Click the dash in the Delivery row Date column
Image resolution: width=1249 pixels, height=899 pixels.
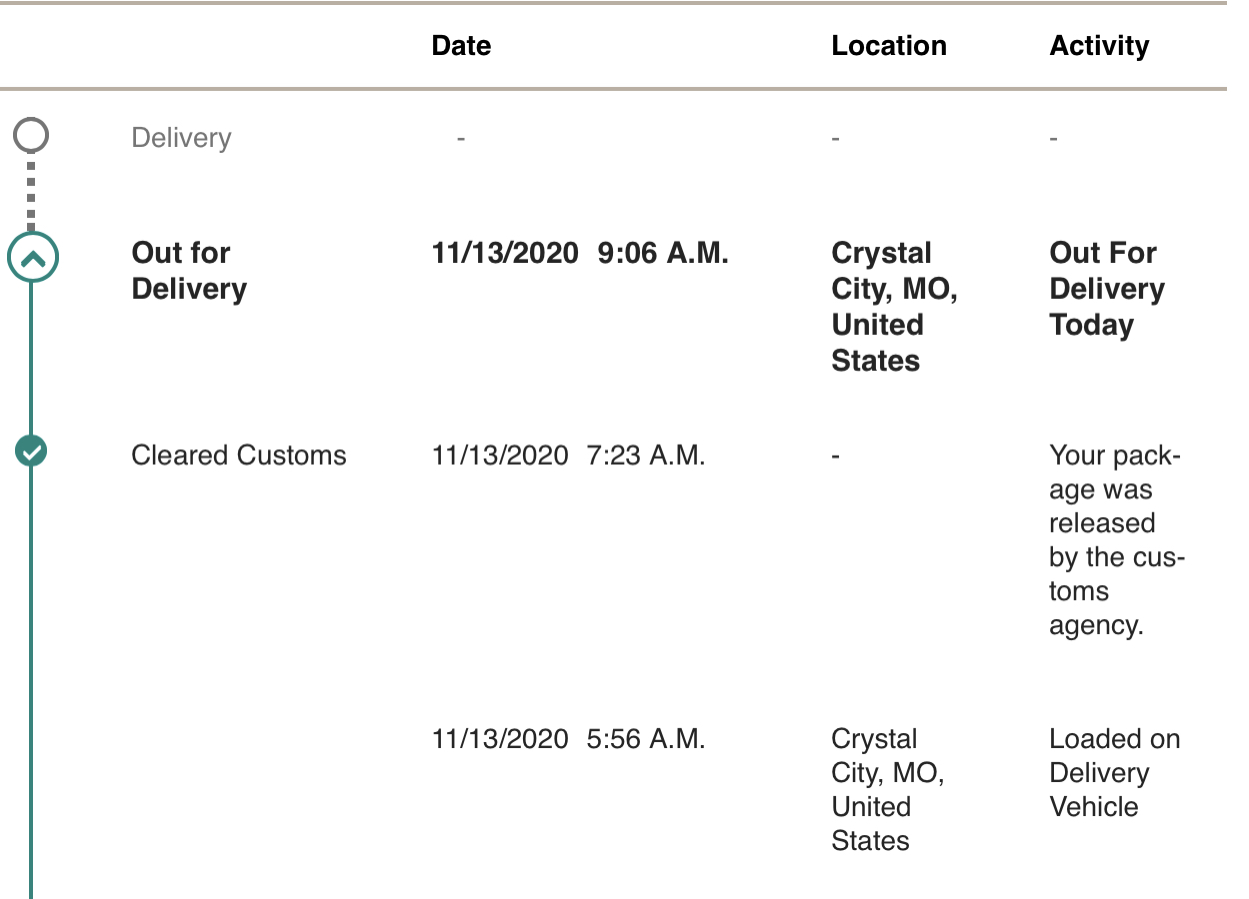point(461,138)
